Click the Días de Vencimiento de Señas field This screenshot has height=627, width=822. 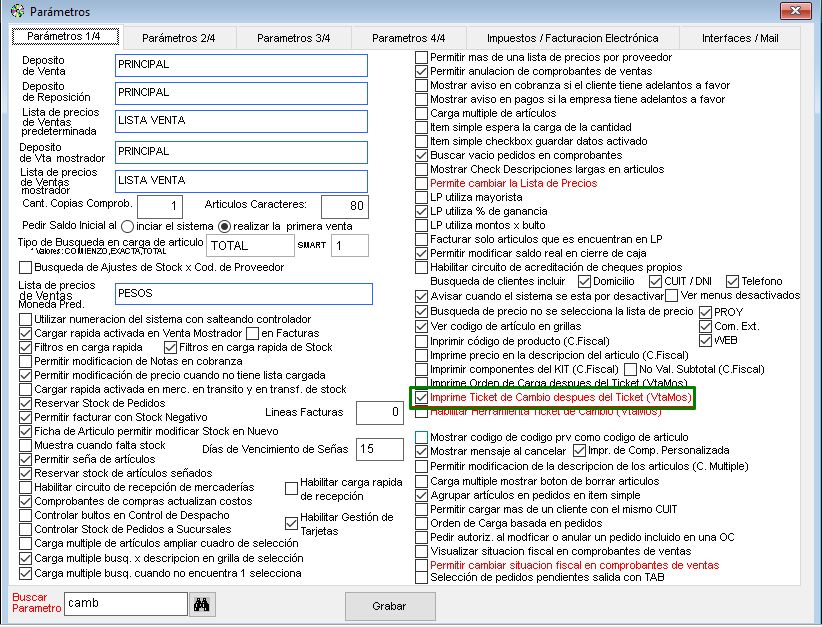[x=380, y=449]
